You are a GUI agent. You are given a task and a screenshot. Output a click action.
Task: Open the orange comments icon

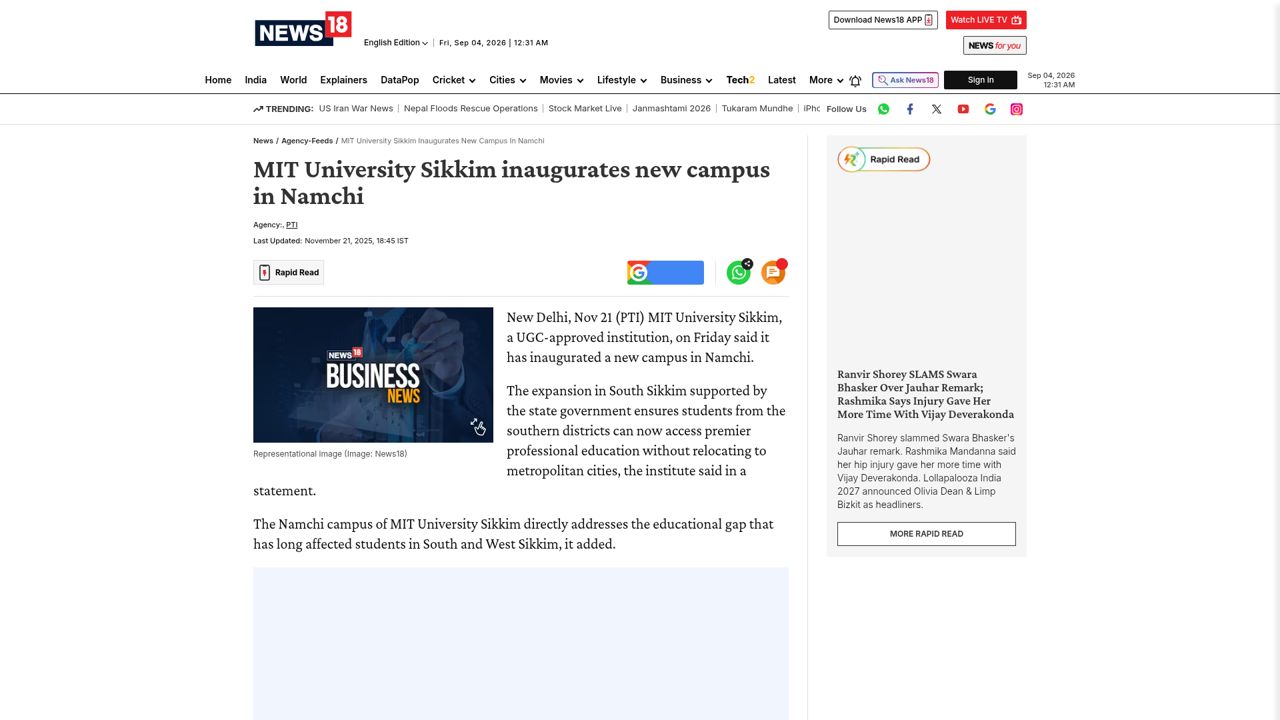click(x=773, y=272)
